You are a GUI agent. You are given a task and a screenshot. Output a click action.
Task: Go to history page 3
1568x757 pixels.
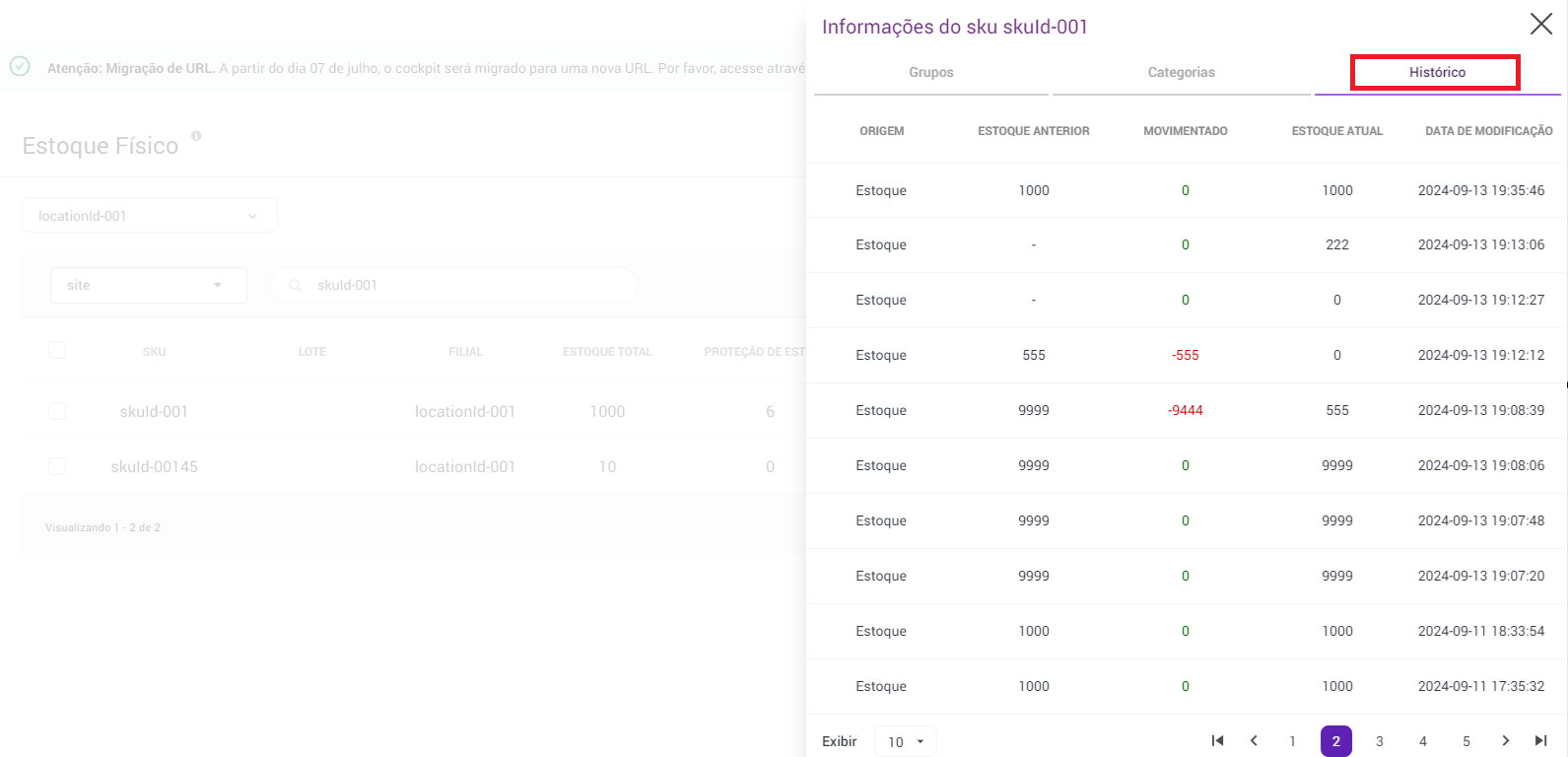pyautogui.click(x=1379, y=741)
